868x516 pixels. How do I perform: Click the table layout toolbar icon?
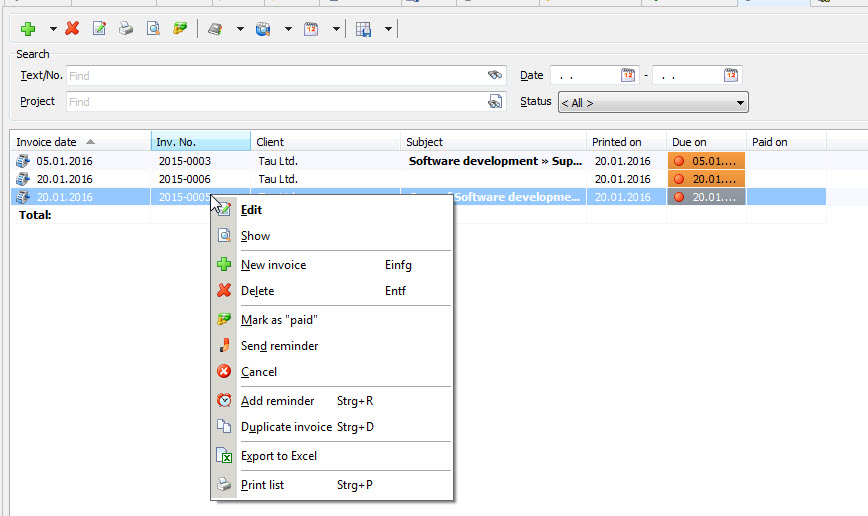363,29
